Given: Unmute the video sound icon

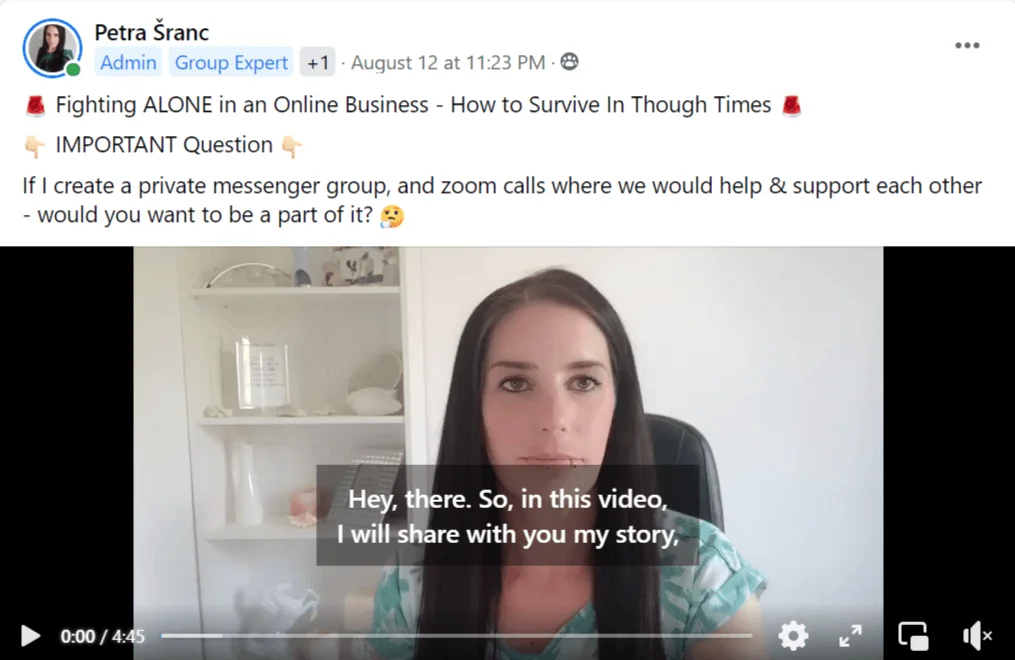Looking at the screenshot, I should tap(976, 636).
